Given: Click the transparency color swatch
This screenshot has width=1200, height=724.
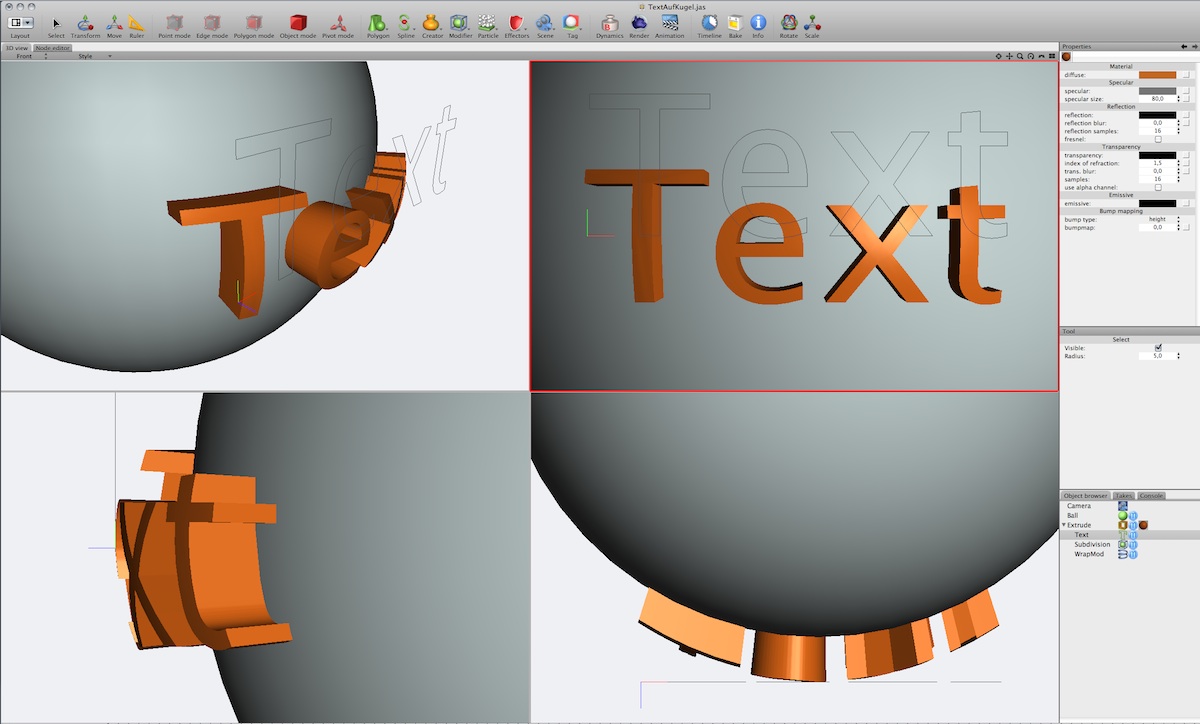Looking at the screenshot, I should (x=1157, y=155).
